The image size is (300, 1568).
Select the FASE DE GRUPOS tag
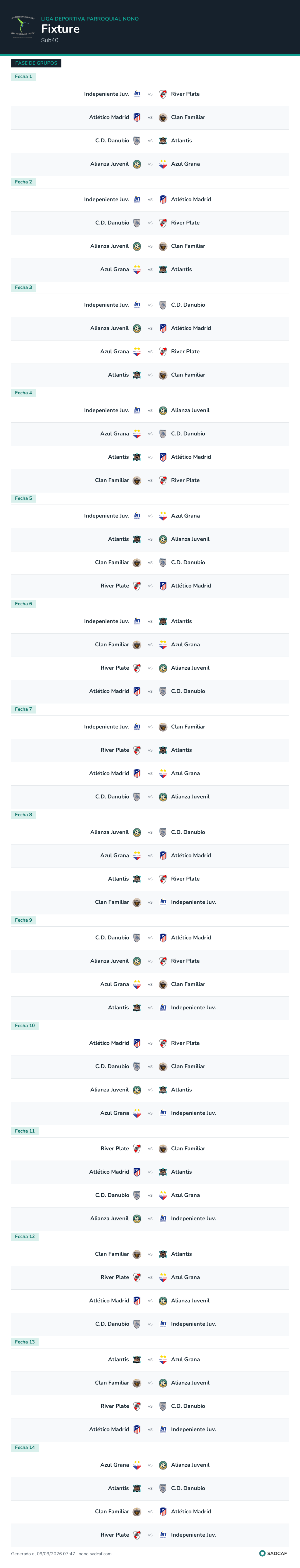(x=36, y=63)
